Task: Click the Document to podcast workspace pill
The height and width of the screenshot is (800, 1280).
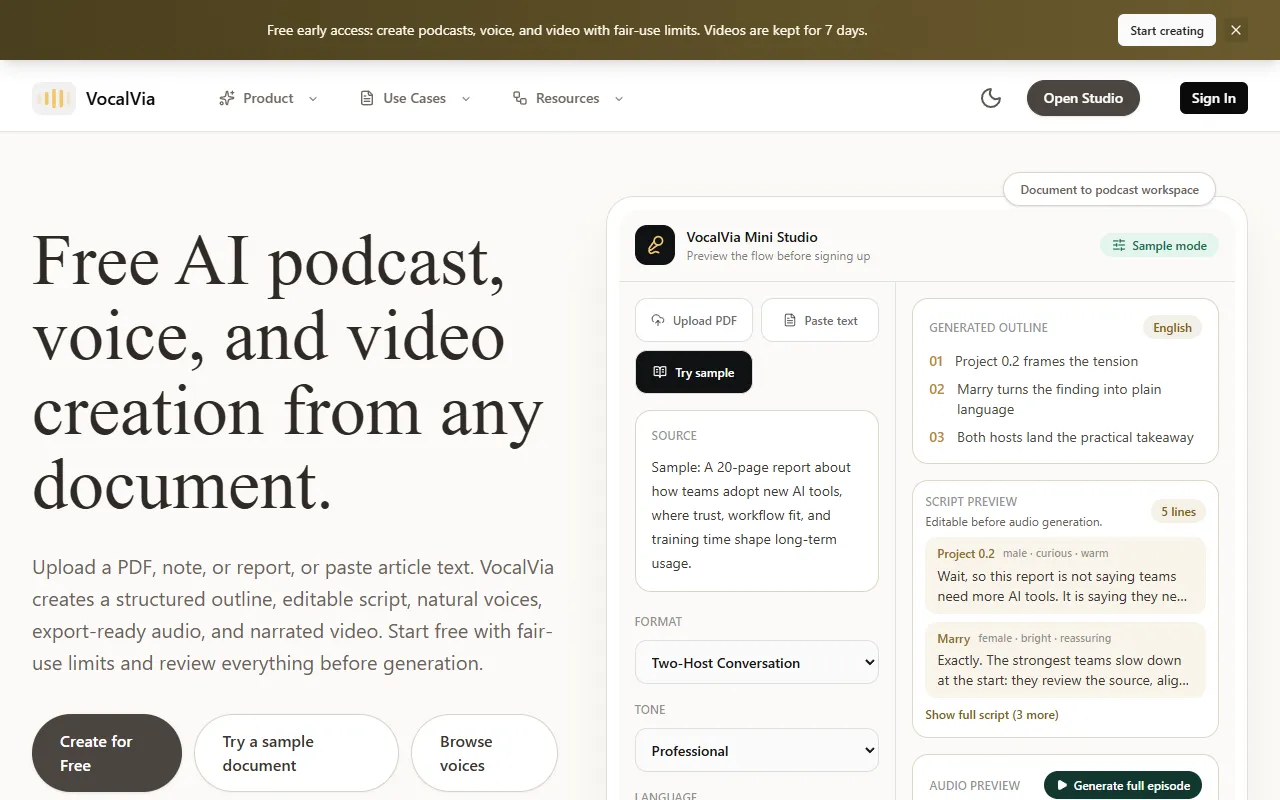Action: point(1109,189)
